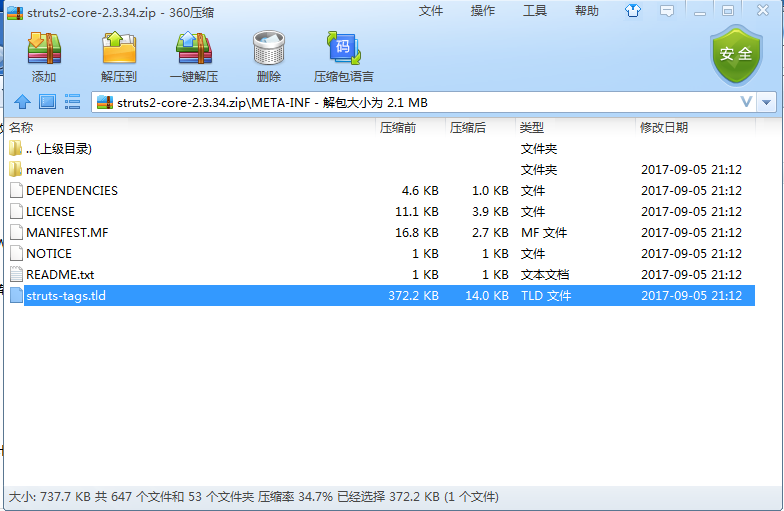Click the README.txt document icon

tap(16, 274)
